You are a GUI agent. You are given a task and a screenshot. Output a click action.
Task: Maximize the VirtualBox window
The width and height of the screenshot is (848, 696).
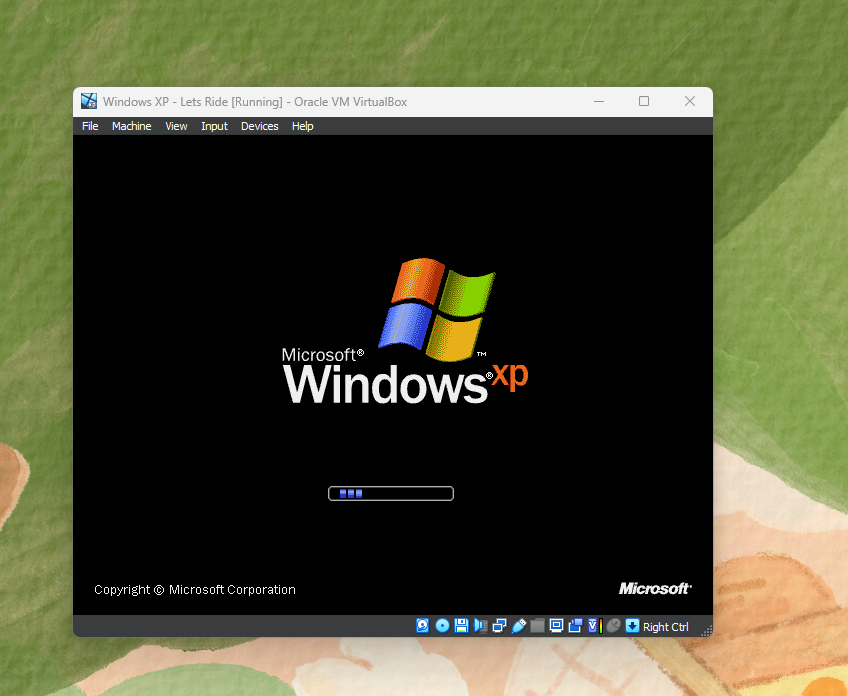tap(644, 102)
